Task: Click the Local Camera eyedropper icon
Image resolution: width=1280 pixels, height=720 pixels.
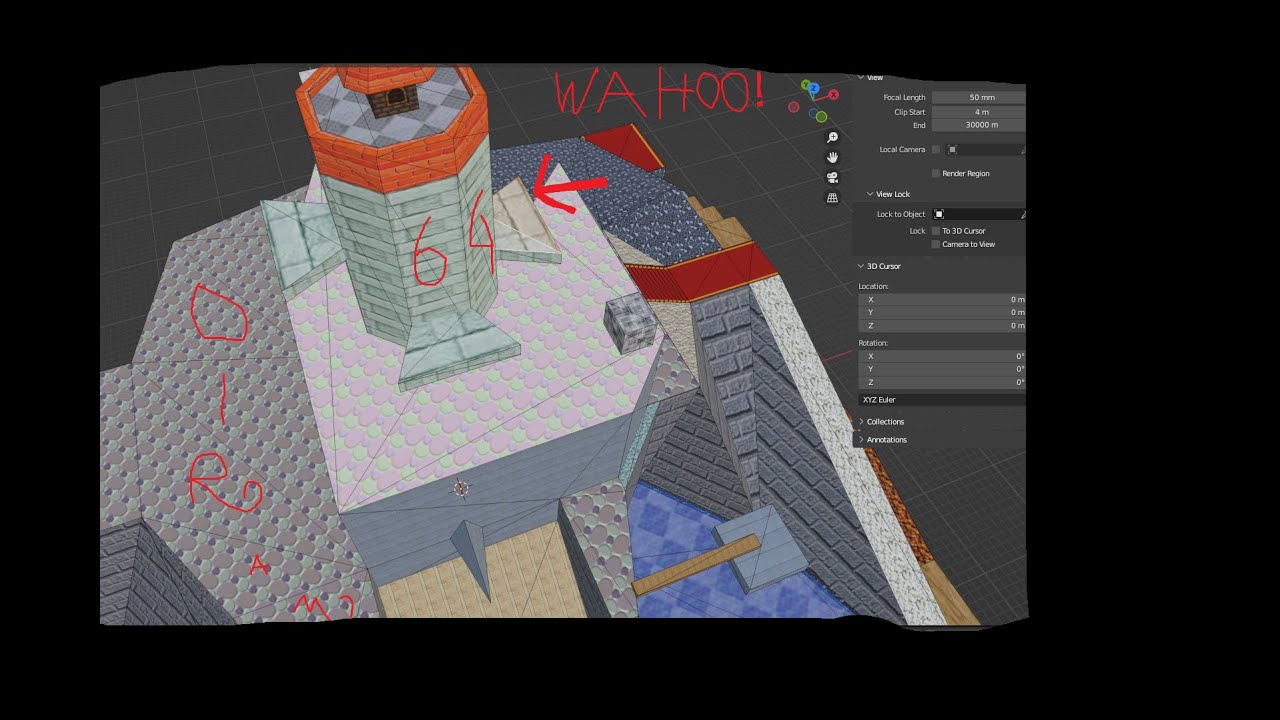Action: point(1022,150)
